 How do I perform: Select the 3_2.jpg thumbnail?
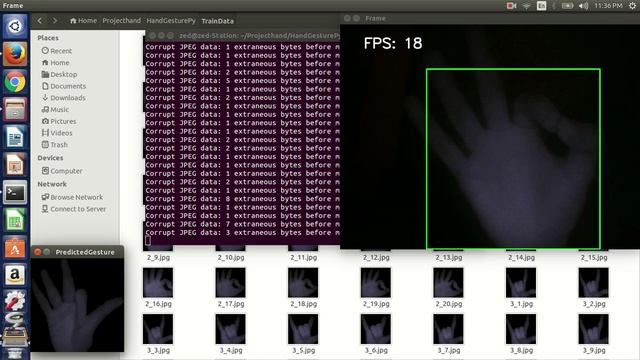coord(593,282)
